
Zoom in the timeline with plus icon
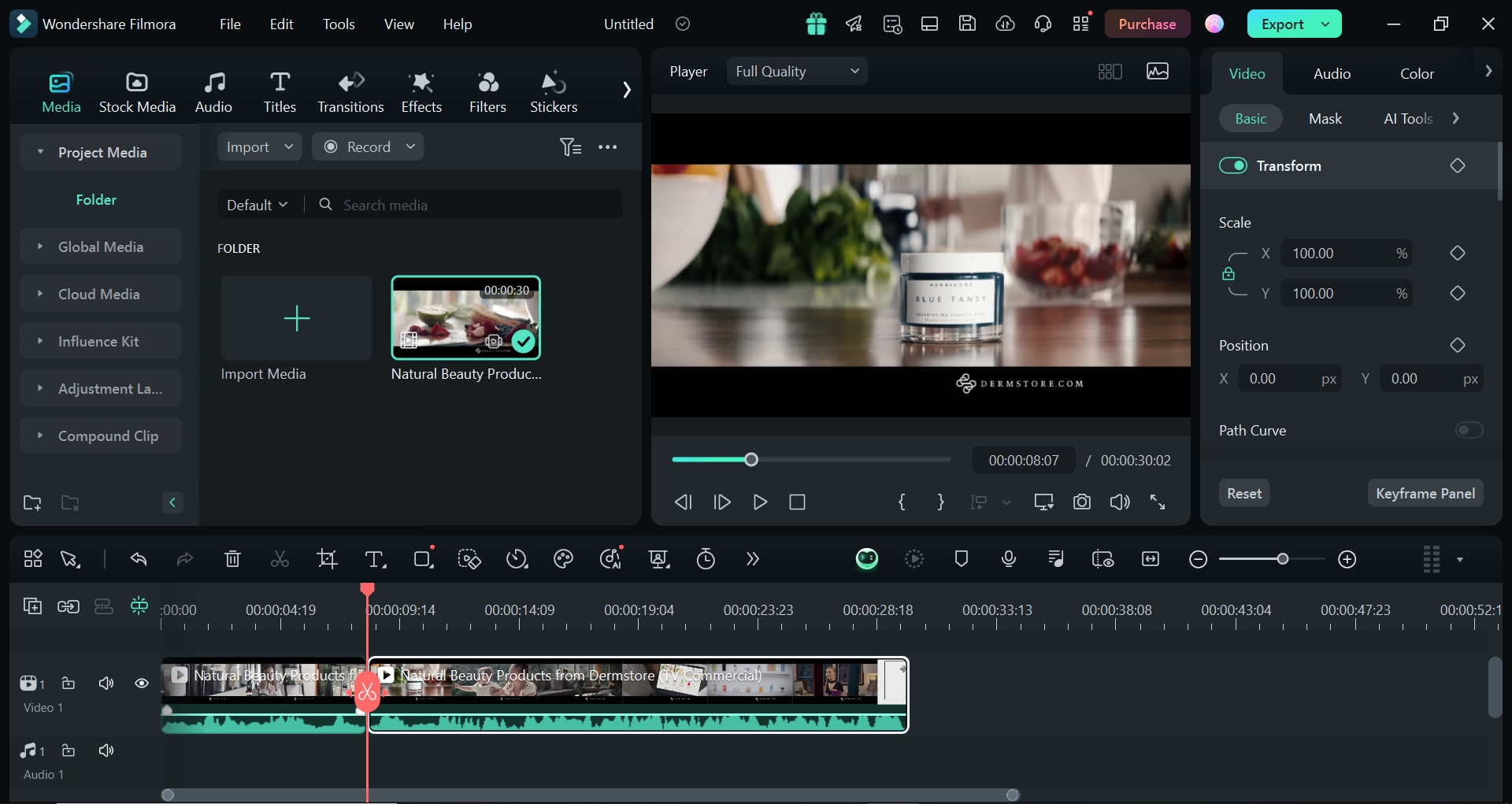tap(1347, 559)
